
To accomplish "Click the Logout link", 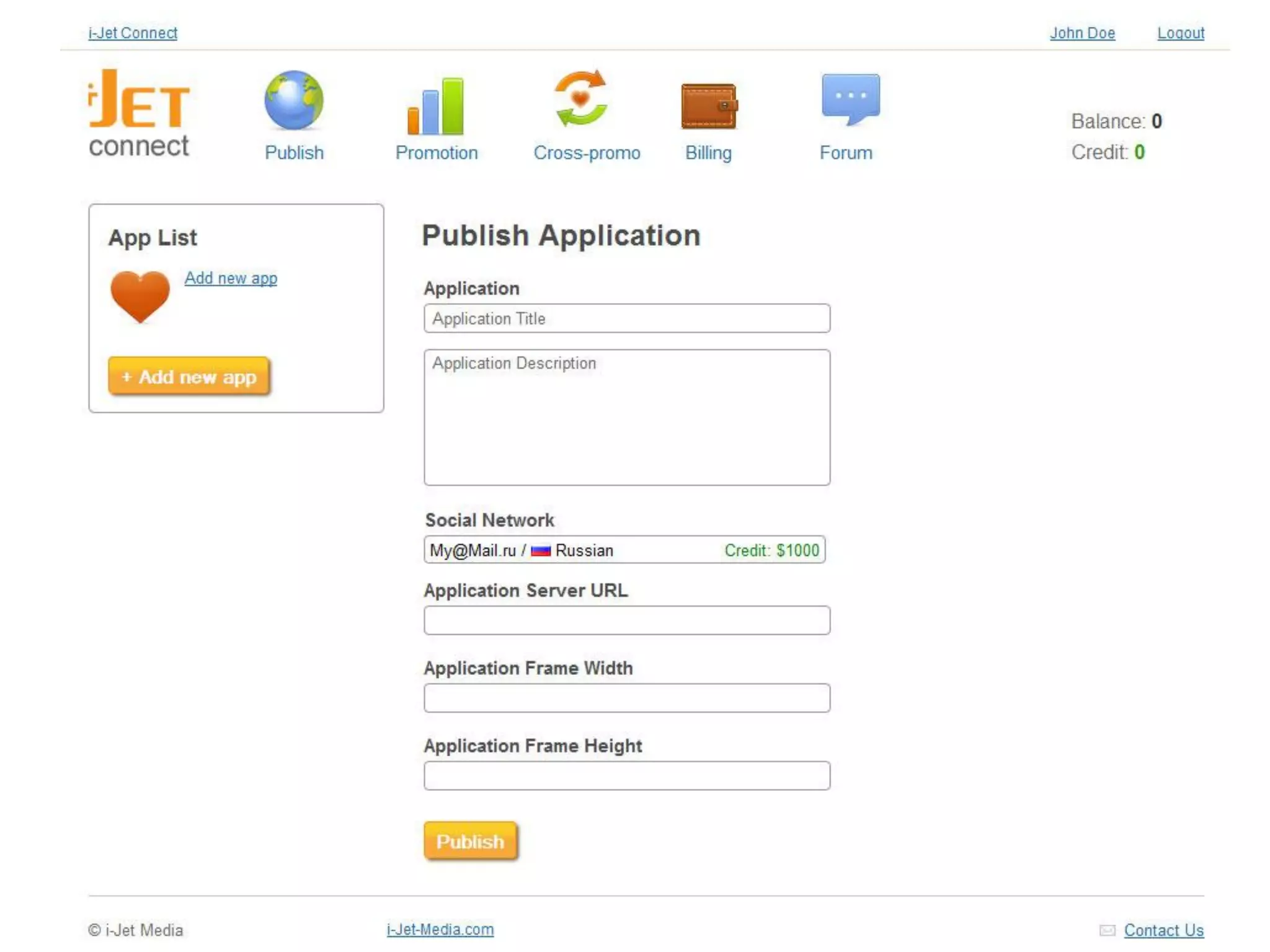I will 1180,33.
